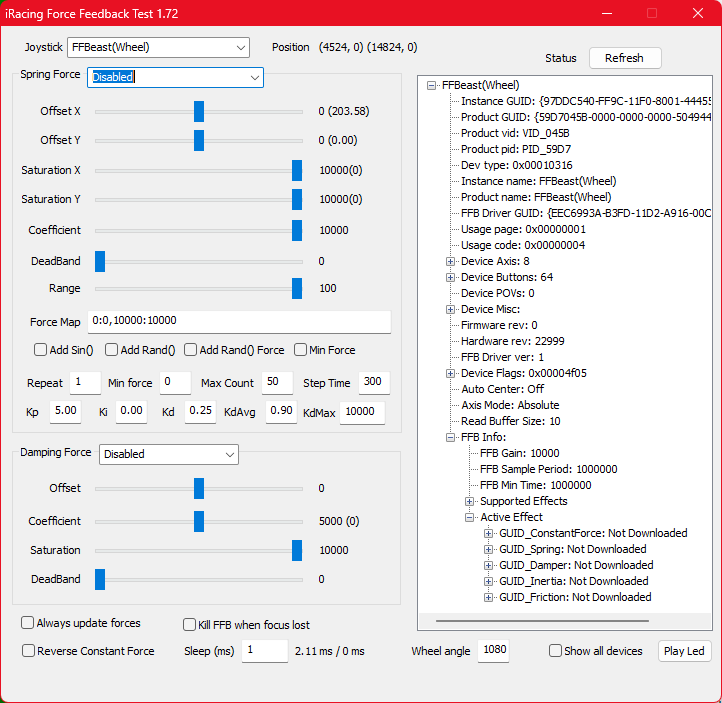Image resolution: width=722 pixels, height=703 pixels.
Task: Click the spring Coefficient slider handle
Action: point(297,230)
